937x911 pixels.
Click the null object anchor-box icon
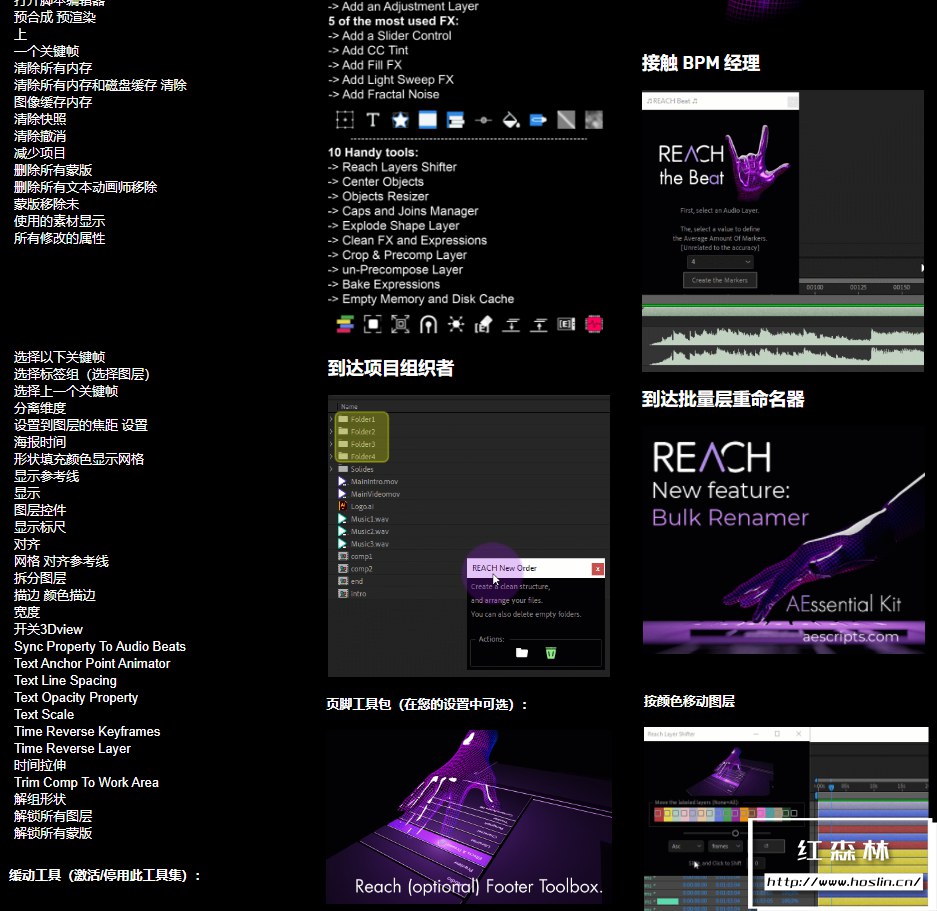[345, 120]
